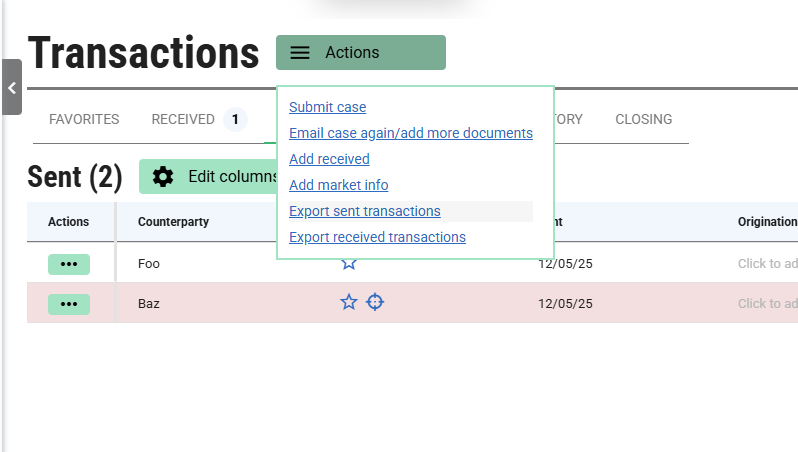Open the three-dot actions for Foo row

pos(69,264)
